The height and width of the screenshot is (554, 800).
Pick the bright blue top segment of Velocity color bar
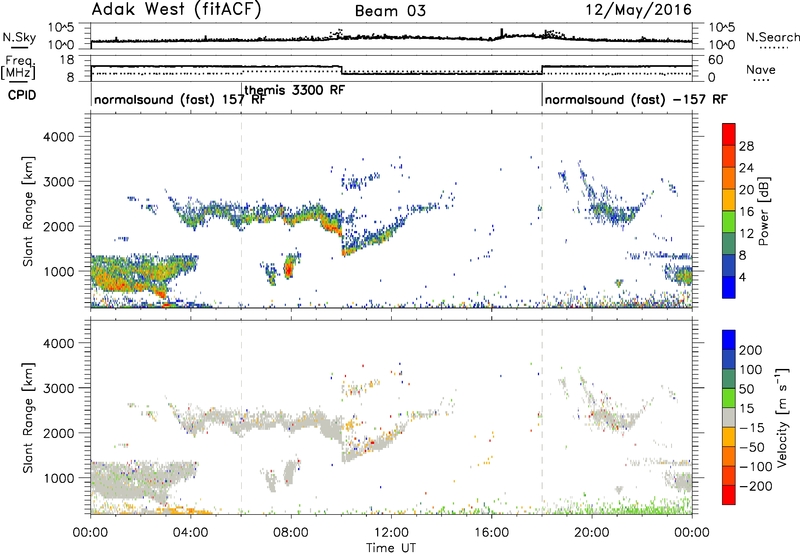click(x=729, y=340)
